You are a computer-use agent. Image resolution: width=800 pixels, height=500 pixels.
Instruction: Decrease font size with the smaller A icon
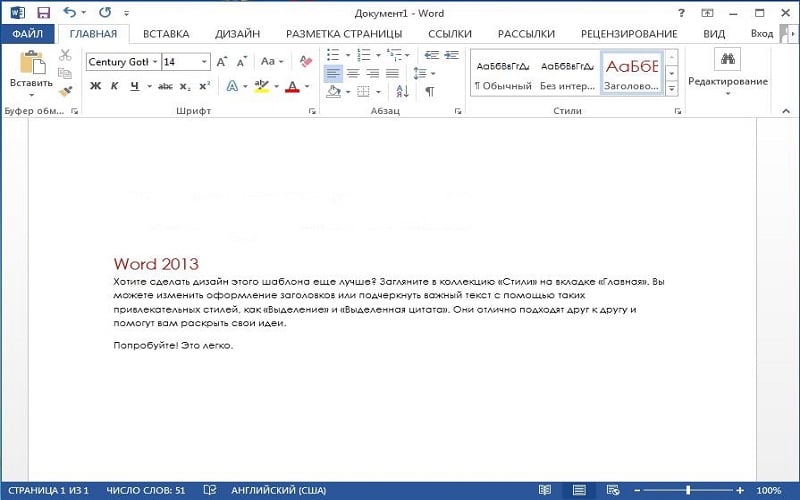[x=241, y=62]
